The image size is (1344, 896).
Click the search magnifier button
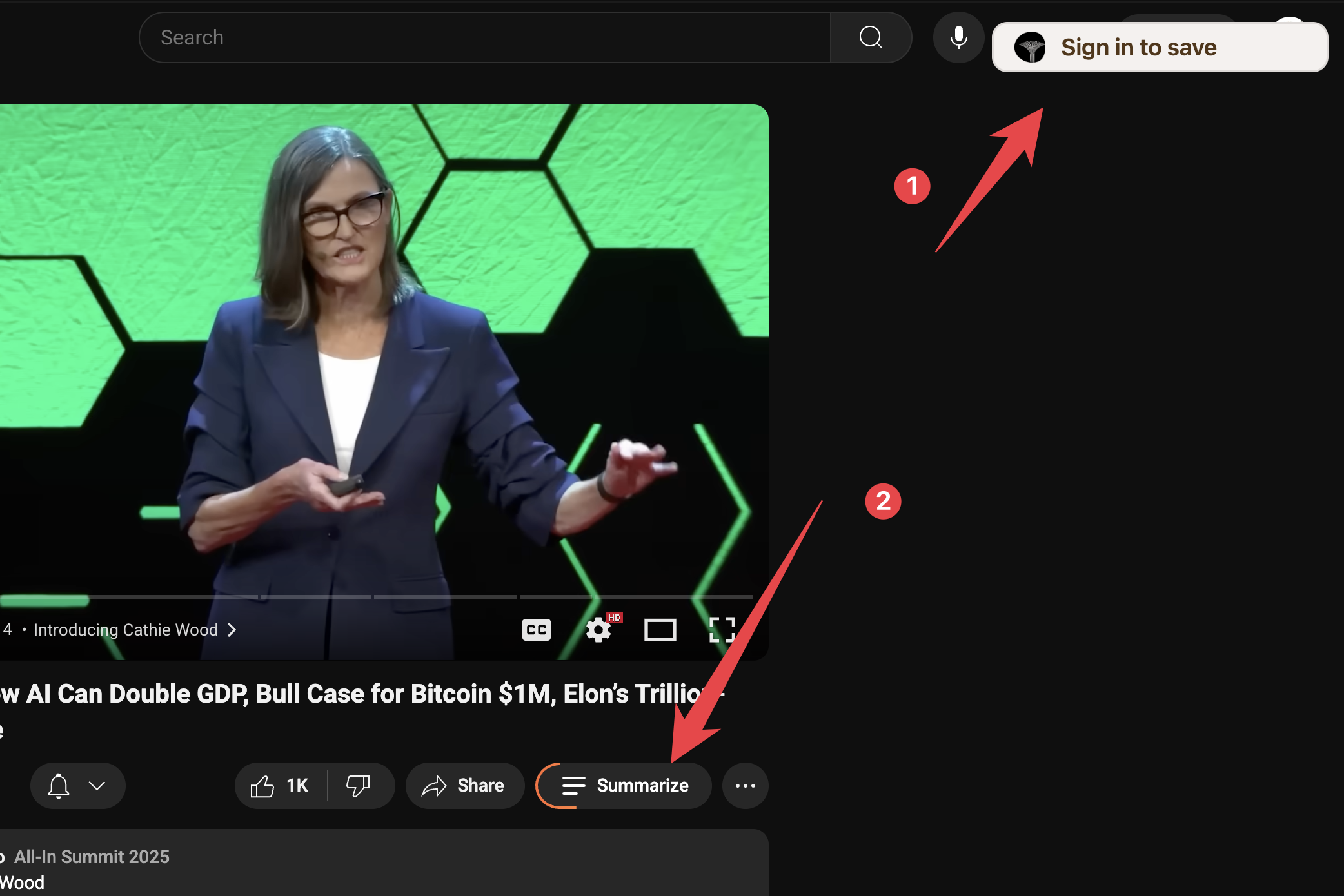871,37
